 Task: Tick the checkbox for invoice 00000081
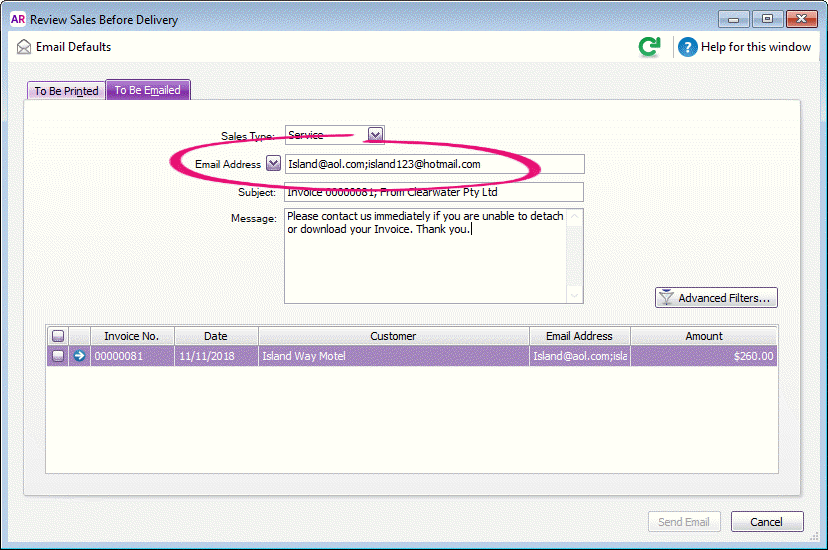pyautogui.click(x=58, y=356)
